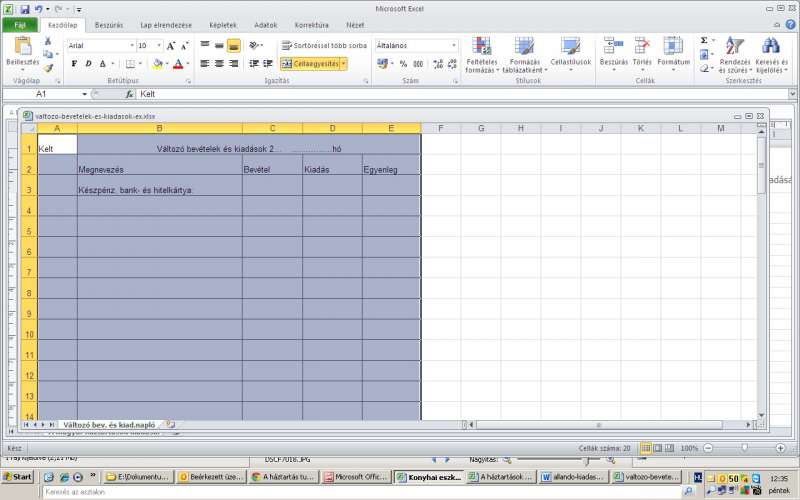Open the Cellaegyesítés dropdown arrow
This screenshot has height=500, width=800.
click(x=344, y=64)
